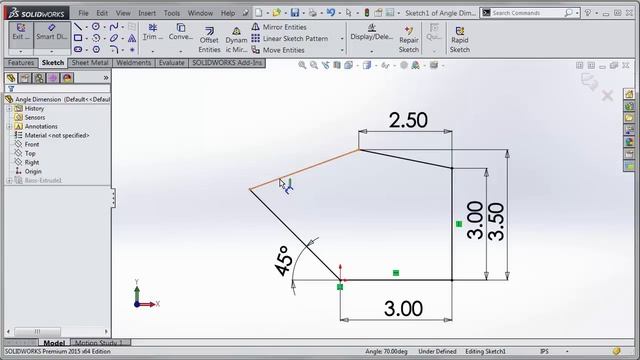The width and height of the screenshot is (640, 360).
Task: Switch to the Features tab
Action: point(21,63)
